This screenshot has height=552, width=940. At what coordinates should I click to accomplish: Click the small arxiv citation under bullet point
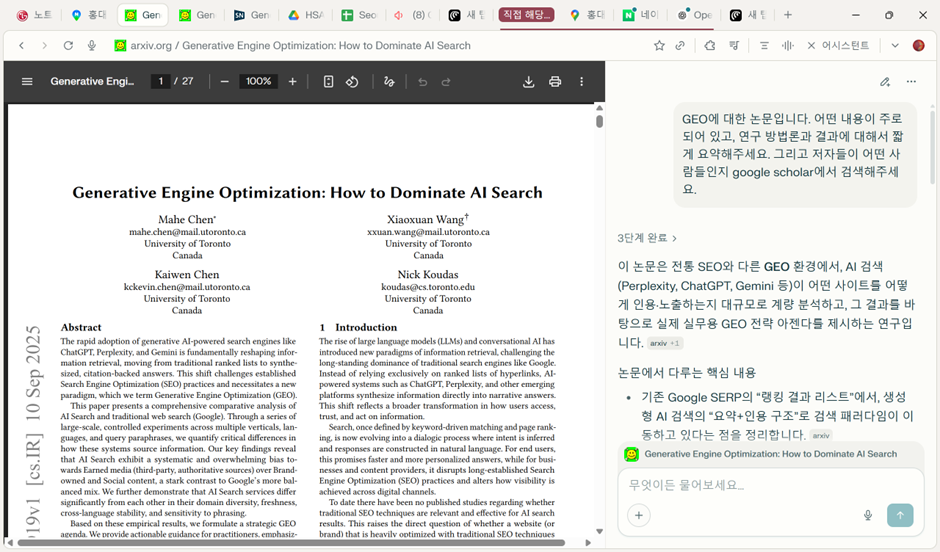[821, 436]
